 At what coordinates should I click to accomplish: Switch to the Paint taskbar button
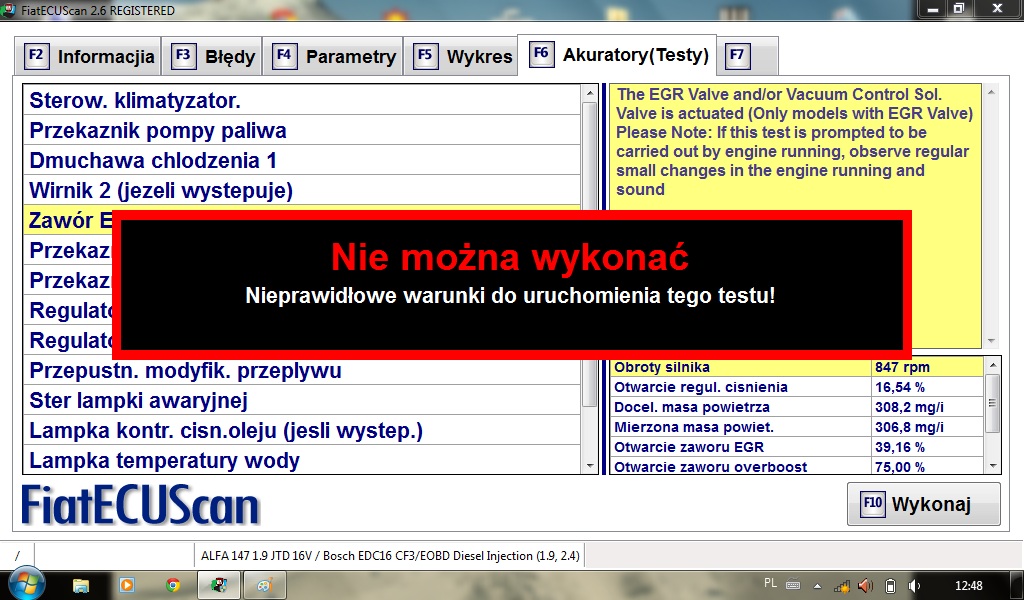click(x=264, y=585)
